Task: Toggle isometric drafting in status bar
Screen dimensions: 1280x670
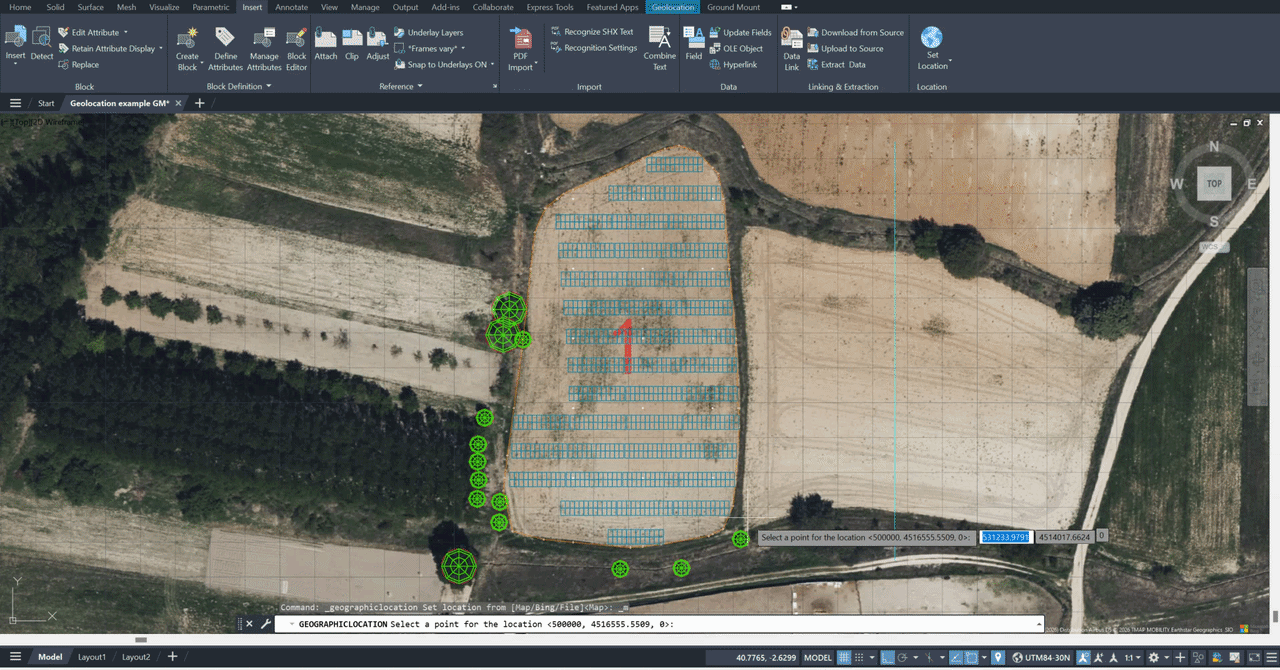Action: (x=930, y=657)
